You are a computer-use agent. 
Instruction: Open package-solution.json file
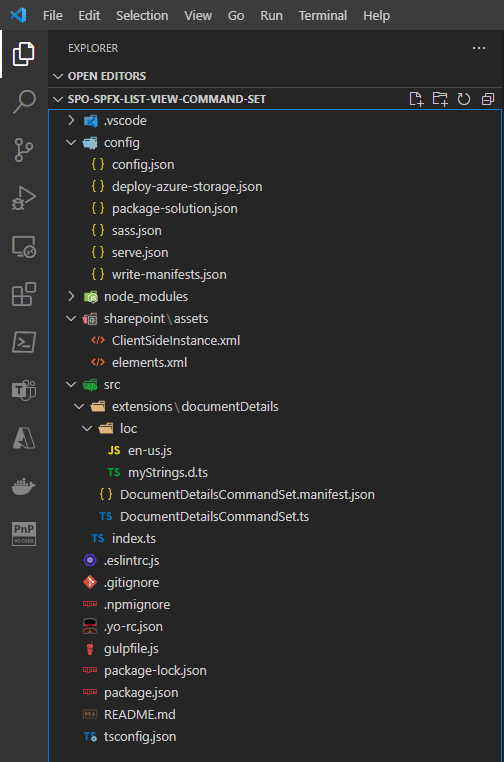[275, 208]
